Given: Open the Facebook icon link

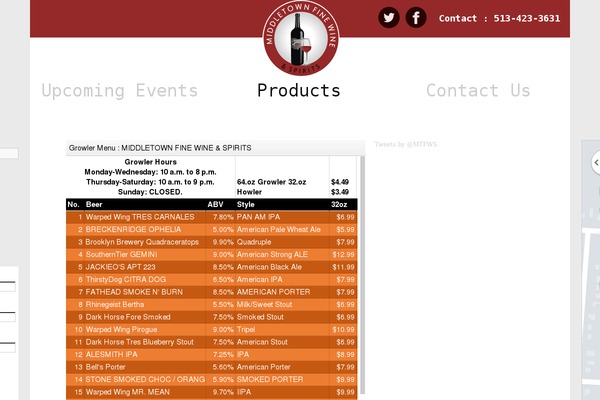Looking at the screenshot, I should coord(416,18).
